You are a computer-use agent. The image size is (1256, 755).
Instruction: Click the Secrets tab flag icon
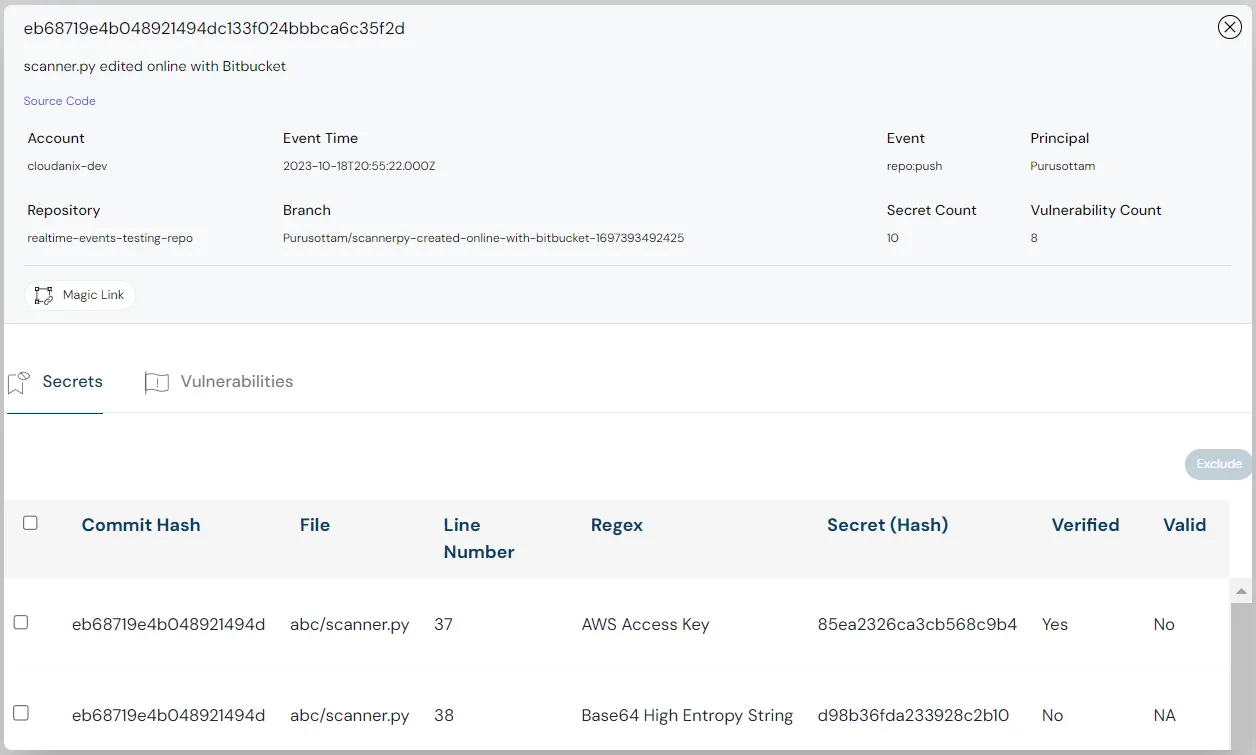tap(19, 382)
